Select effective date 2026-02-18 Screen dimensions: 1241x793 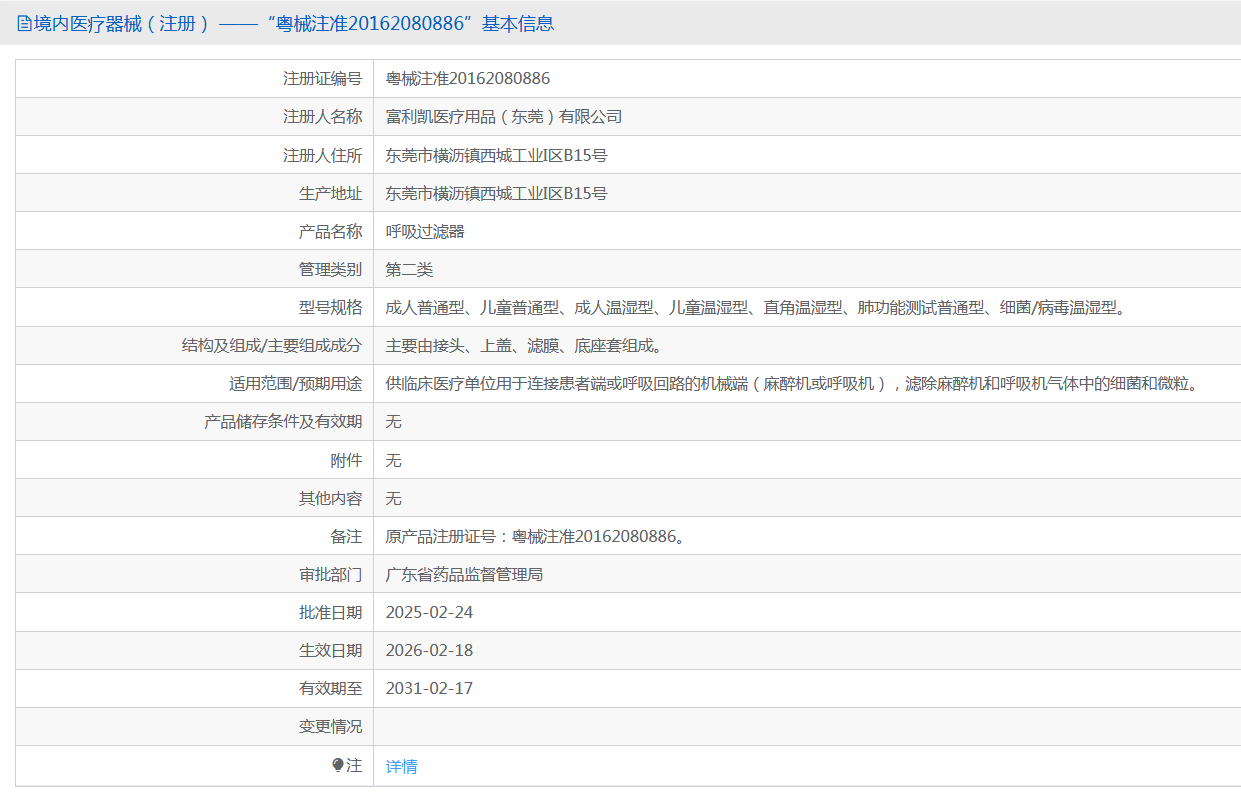click(x=429, y=650)
